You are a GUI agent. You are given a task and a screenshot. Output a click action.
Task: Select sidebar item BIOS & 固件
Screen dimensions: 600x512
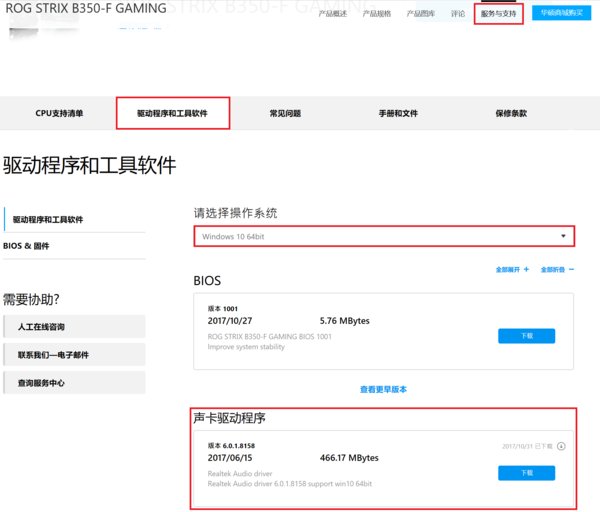26,246
